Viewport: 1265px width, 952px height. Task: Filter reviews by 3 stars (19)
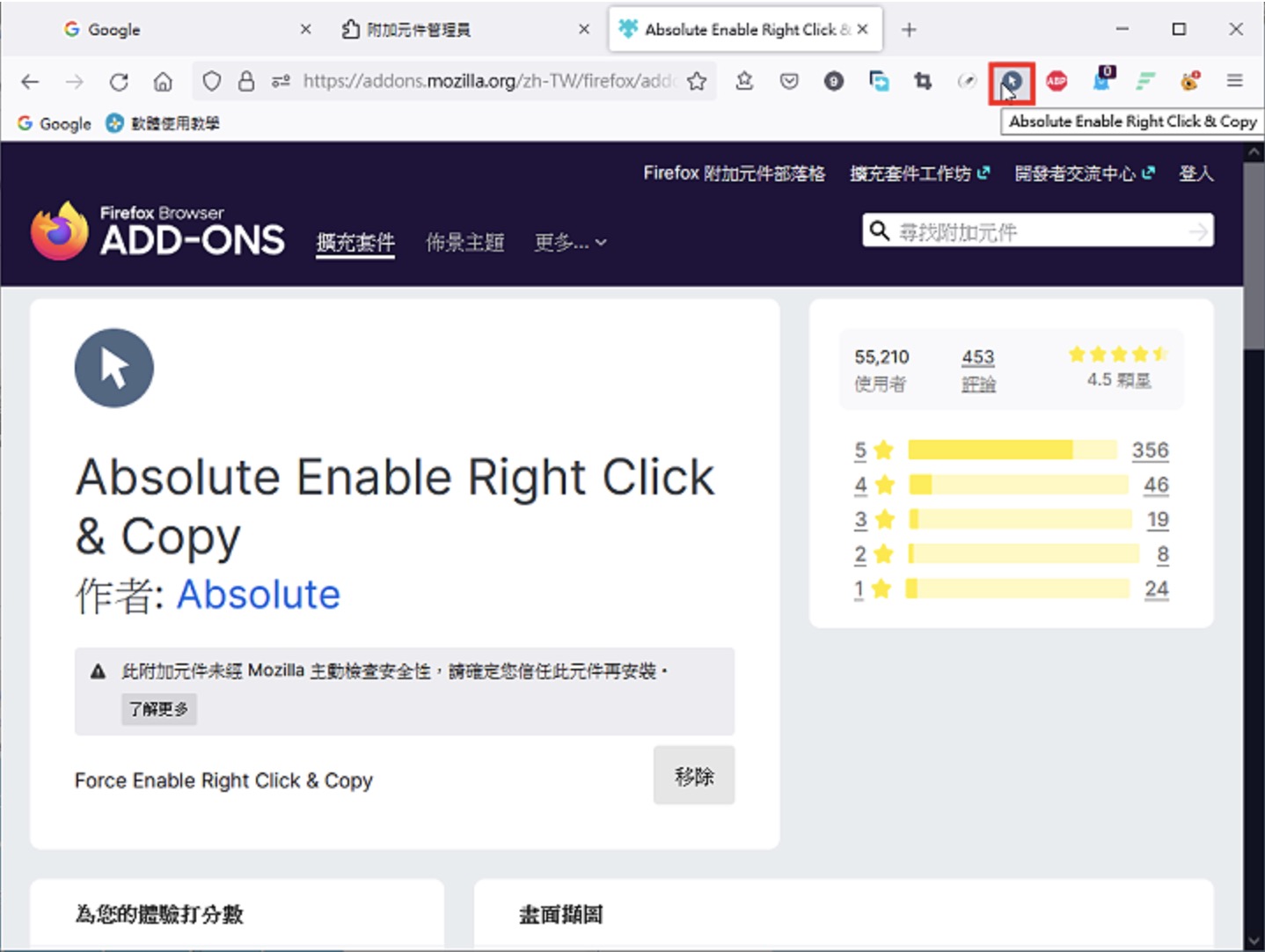[x=1158, y=520]
